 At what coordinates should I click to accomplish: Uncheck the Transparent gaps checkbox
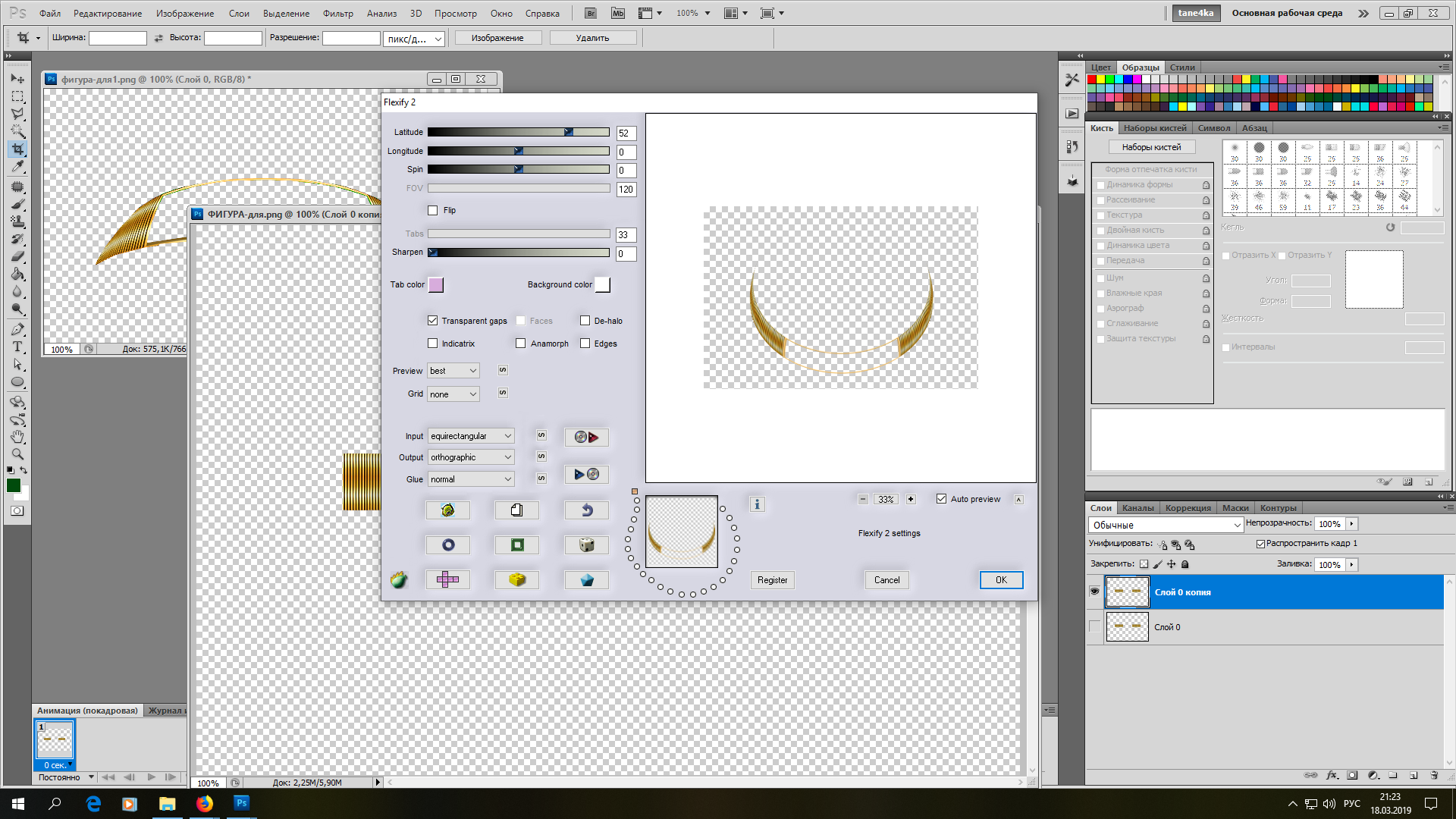point(433,321)
